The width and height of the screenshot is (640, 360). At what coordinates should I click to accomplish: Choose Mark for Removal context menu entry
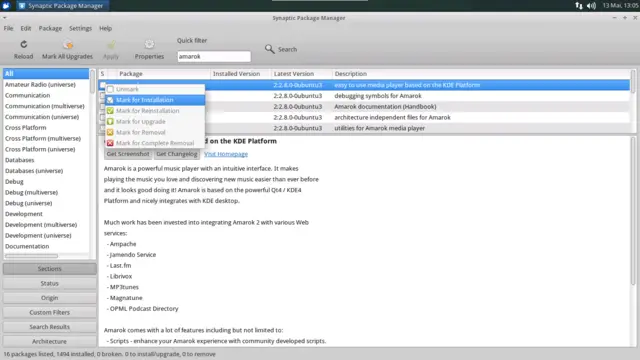point(155,132)
